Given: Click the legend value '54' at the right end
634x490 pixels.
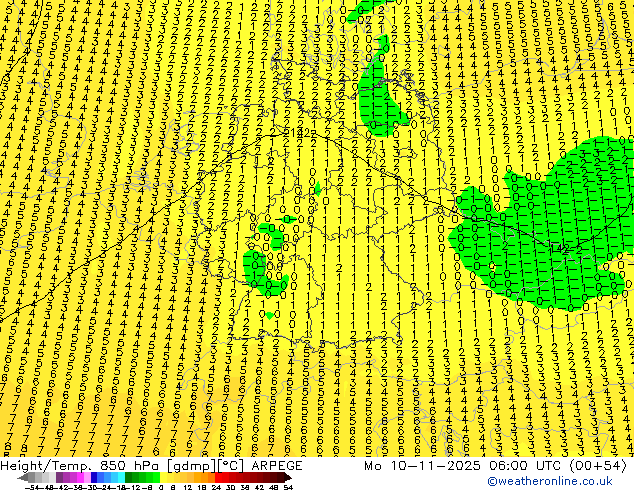Looking at the screenshot, I should coord(288,487).
